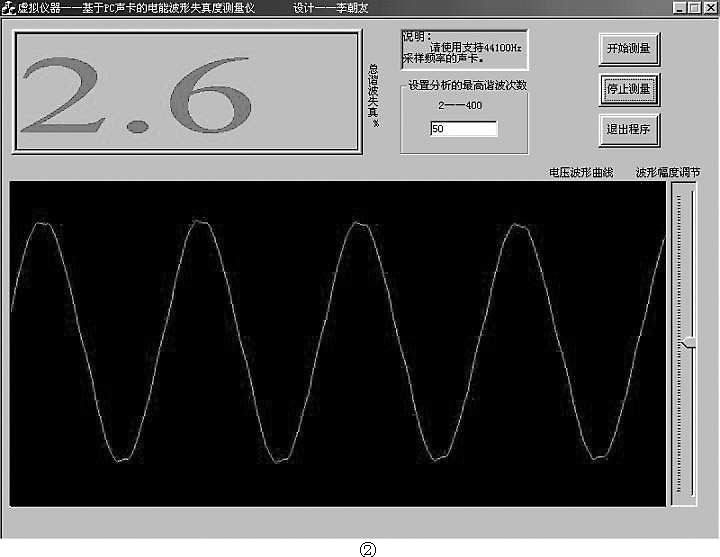Close the distortion meter window
720x557 pixels.
pos(710,8)
